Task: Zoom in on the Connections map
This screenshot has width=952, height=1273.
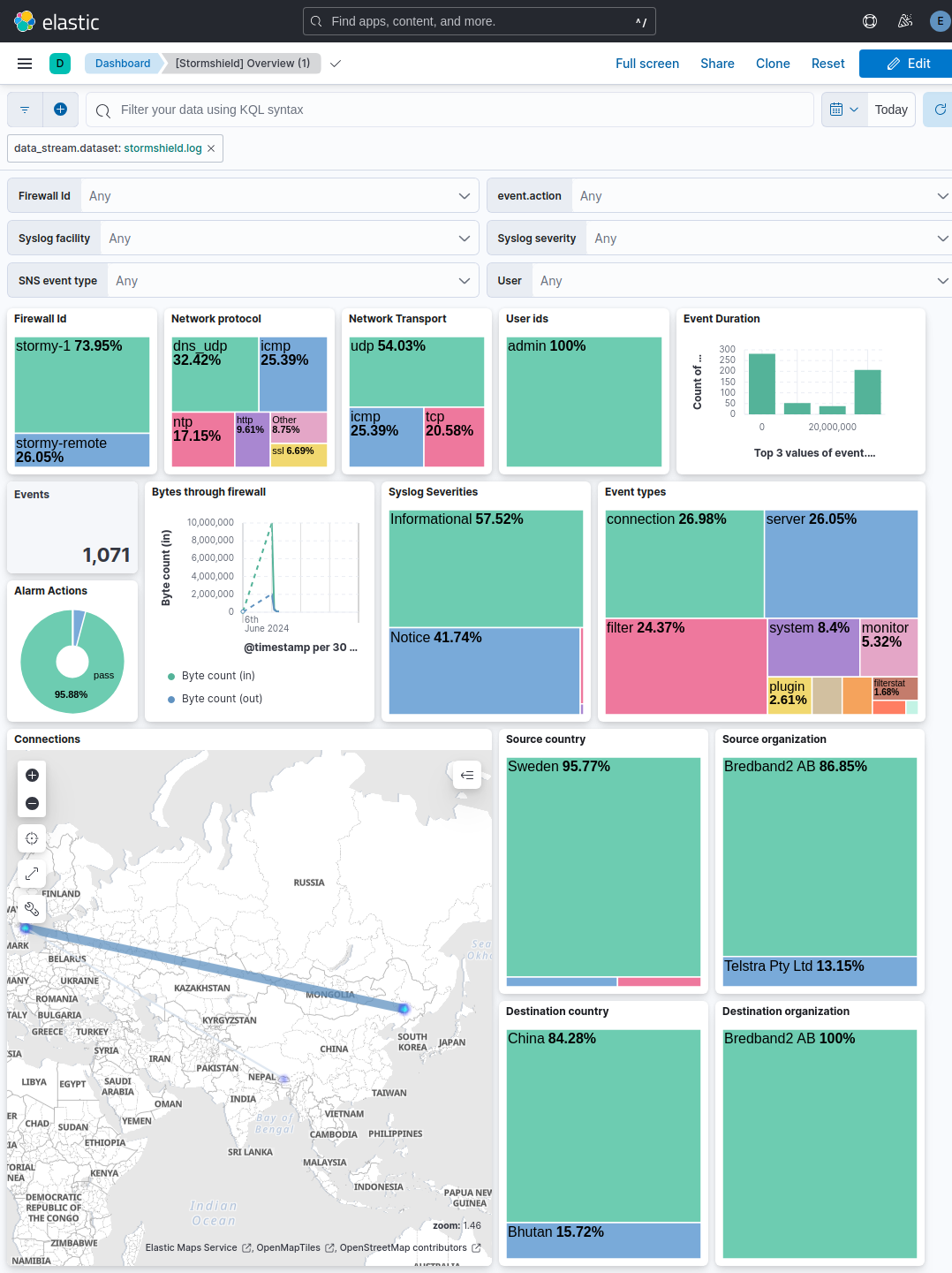Action: pos(32,775)
